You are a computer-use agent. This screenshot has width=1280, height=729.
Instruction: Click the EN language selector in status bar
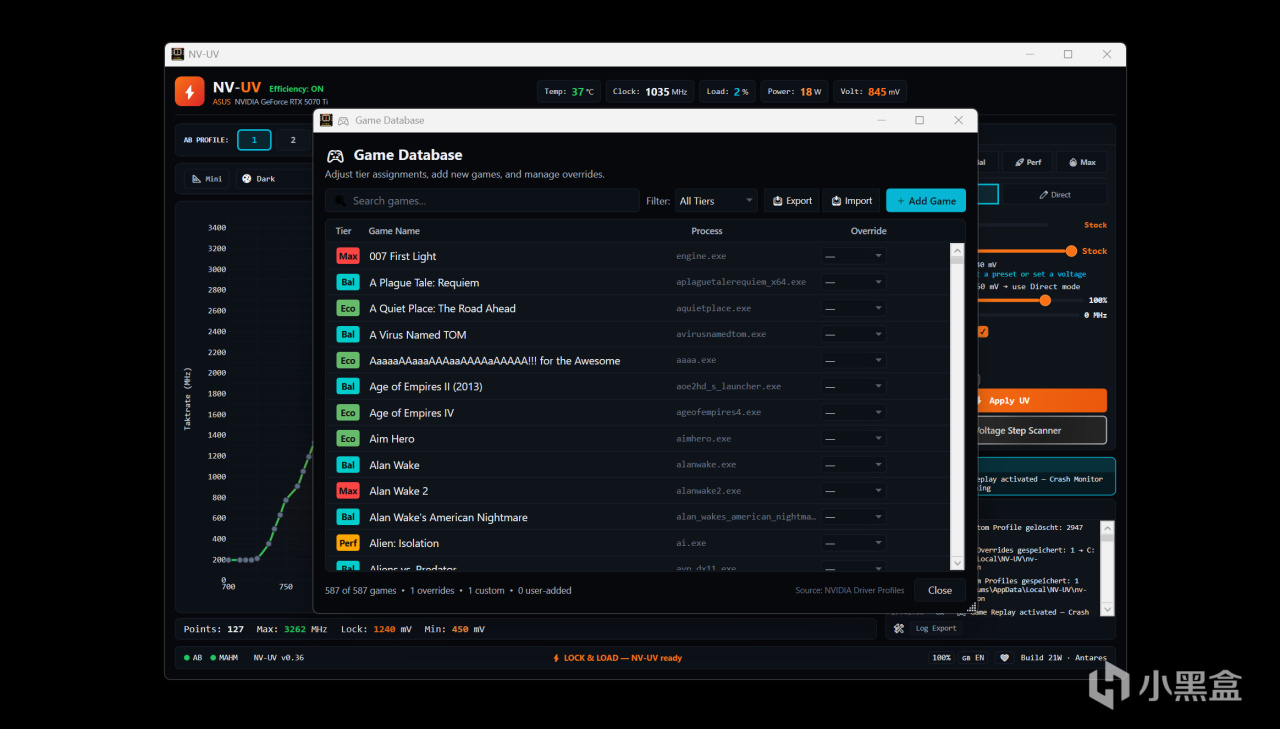pos(973,658)
